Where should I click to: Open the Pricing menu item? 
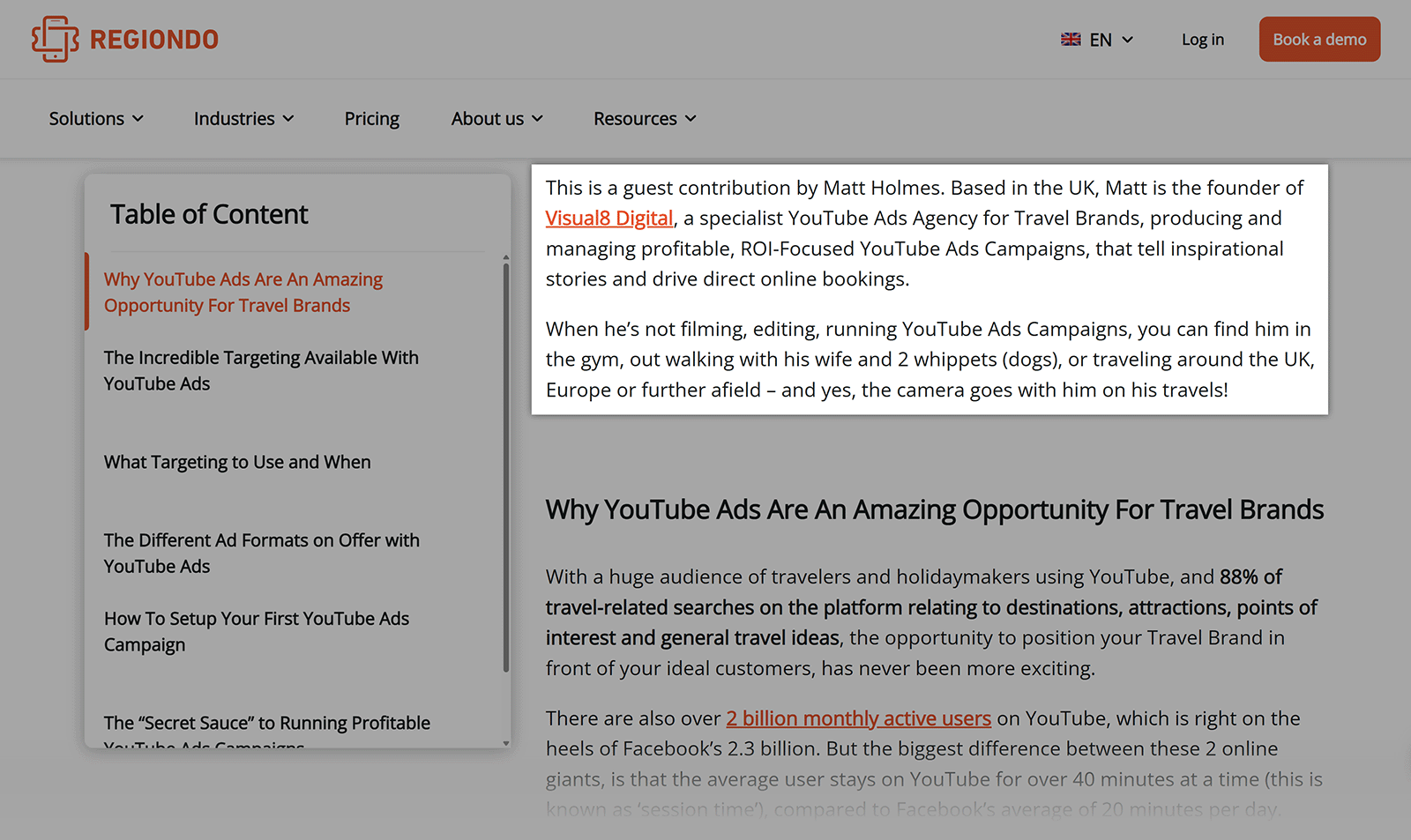coord(371,118)
